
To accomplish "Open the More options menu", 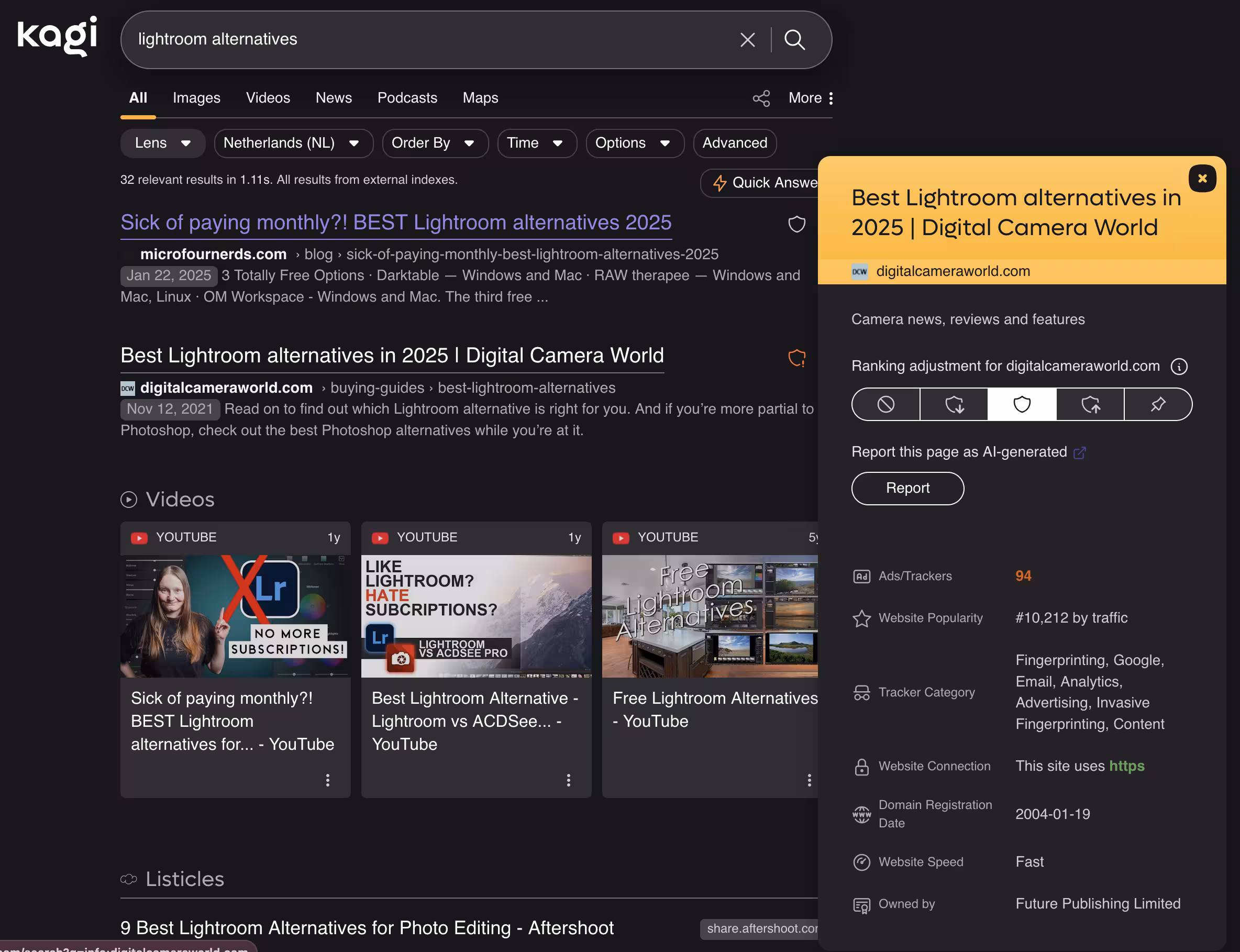I will click(x=811, y=98).
